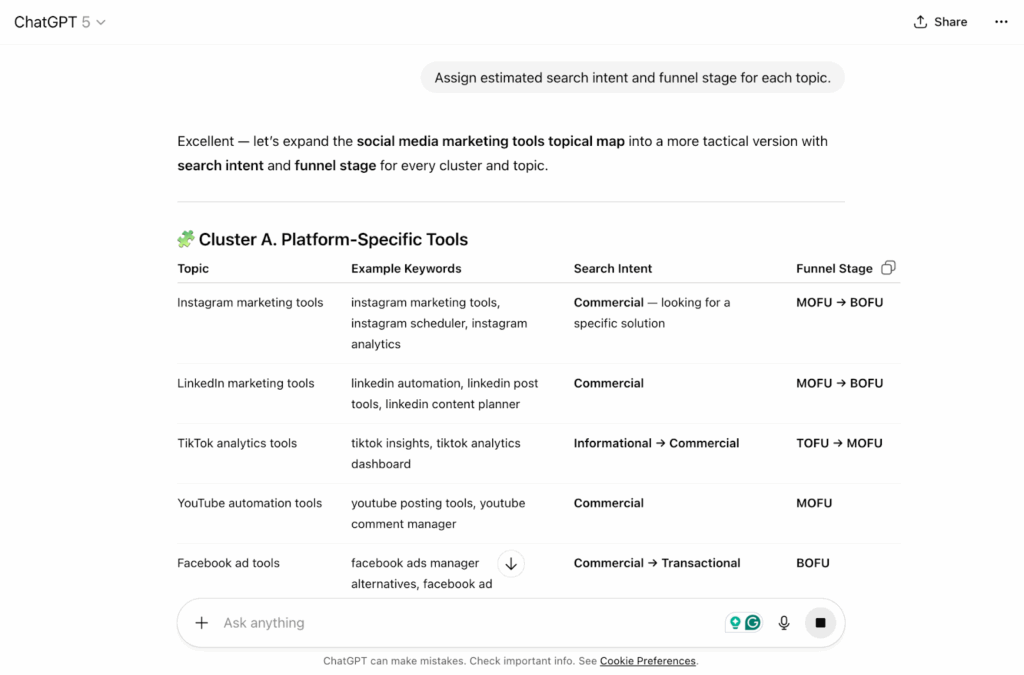
Task: Click the Cluster A Platform-Specific Tools heading
Action: (333, 239)
